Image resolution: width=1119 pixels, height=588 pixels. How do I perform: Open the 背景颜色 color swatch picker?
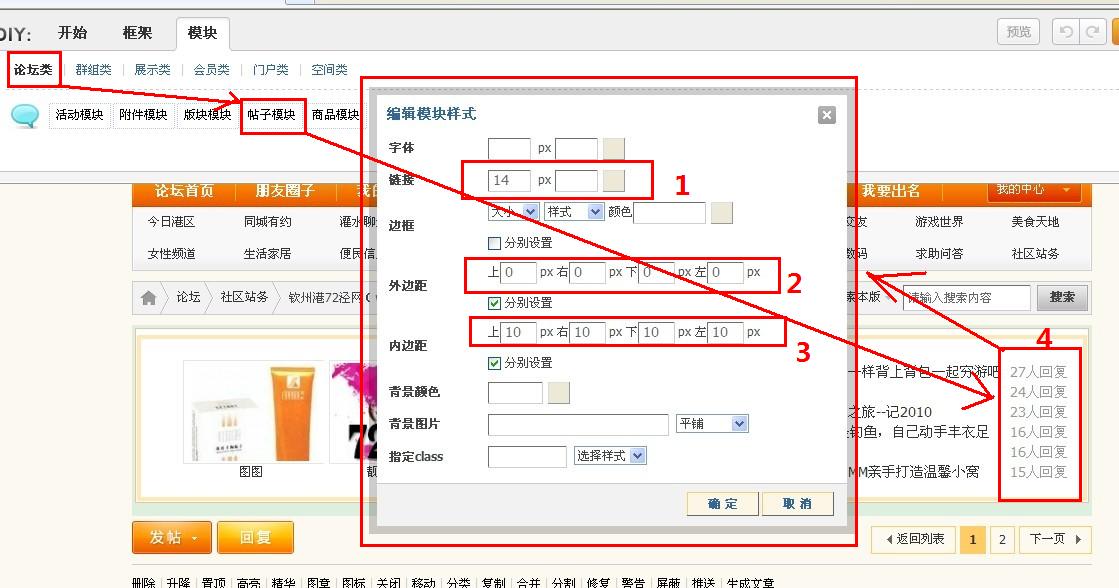point(559,392)
